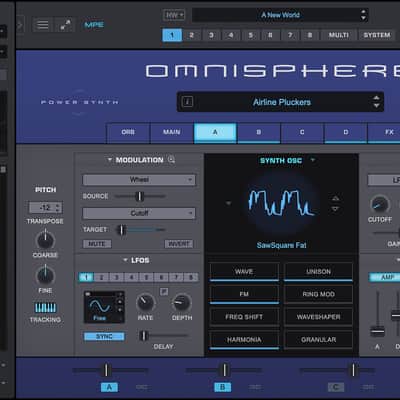This screenshot has height=400, width=400.
Task: Click the expand window size icon
Action: click(65, 25)
